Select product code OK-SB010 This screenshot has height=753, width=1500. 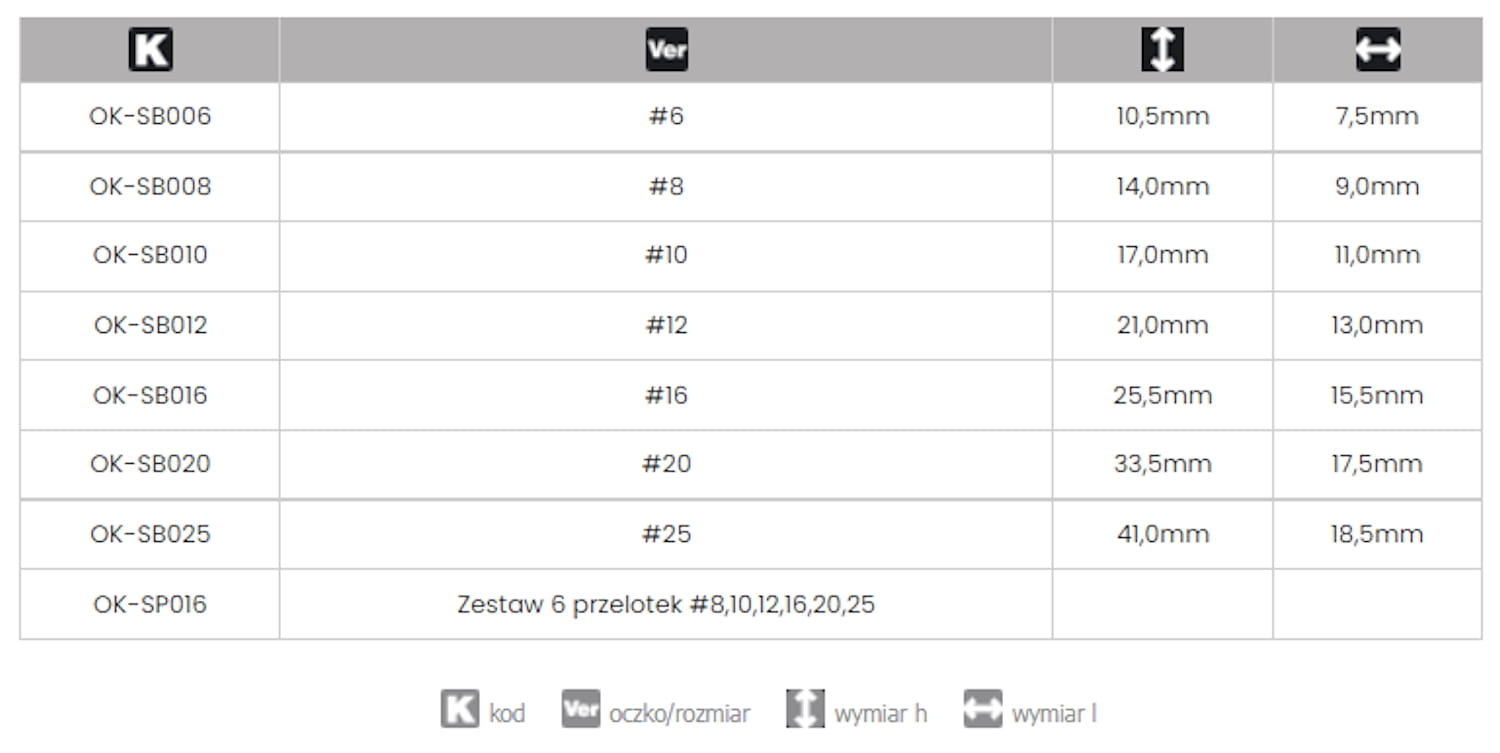[150, 255]
